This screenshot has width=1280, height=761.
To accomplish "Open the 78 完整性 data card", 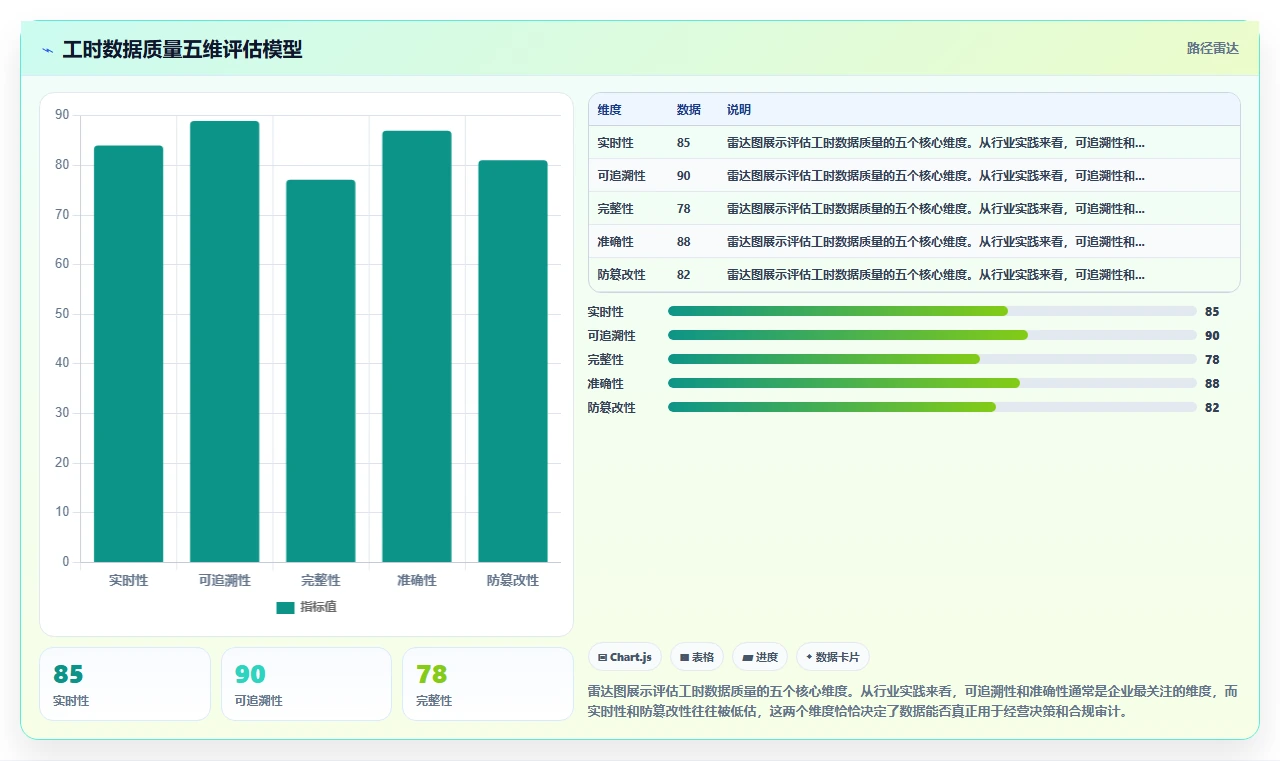I will (x=488, y=684).
